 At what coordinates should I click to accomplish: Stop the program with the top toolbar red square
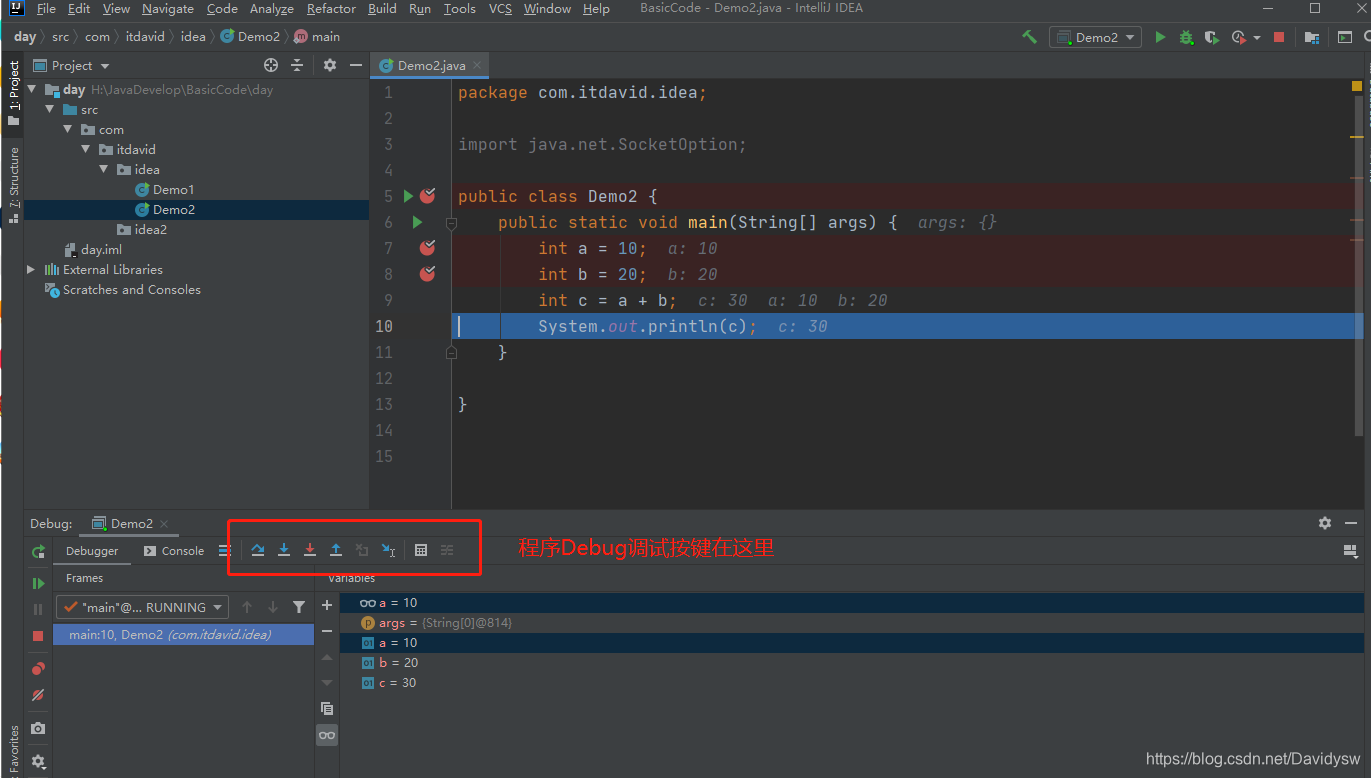tap(1278, 37)
